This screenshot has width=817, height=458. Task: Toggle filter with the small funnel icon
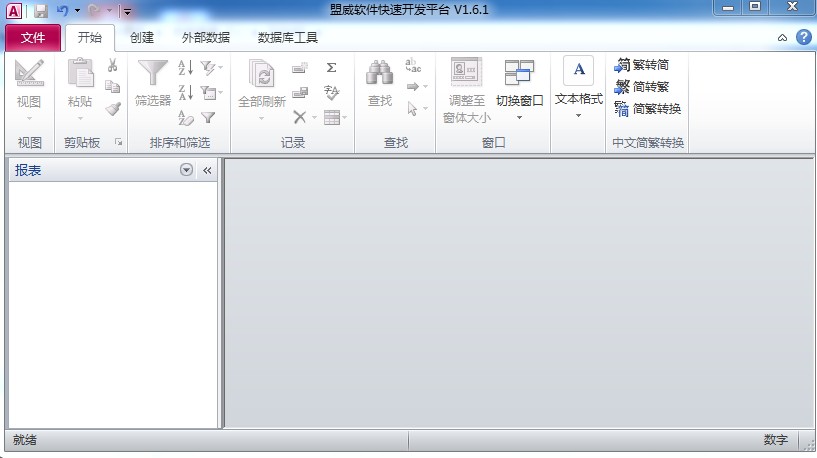208,117
